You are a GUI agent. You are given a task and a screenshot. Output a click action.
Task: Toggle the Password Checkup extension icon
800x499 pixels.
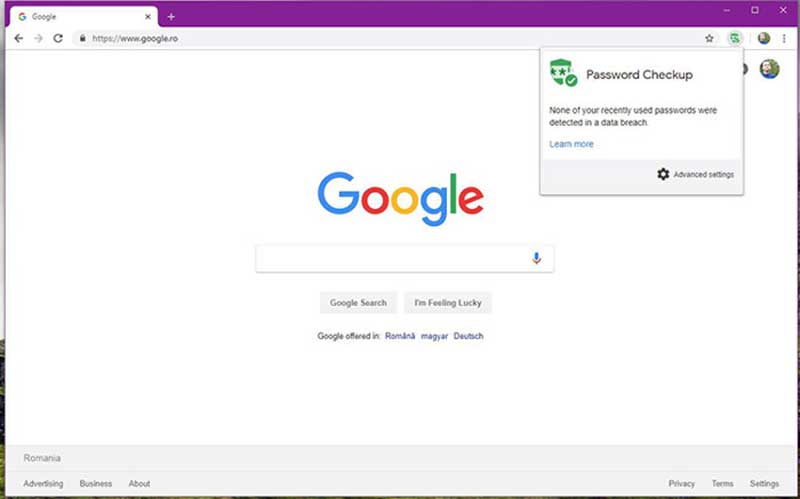(735, 38)
